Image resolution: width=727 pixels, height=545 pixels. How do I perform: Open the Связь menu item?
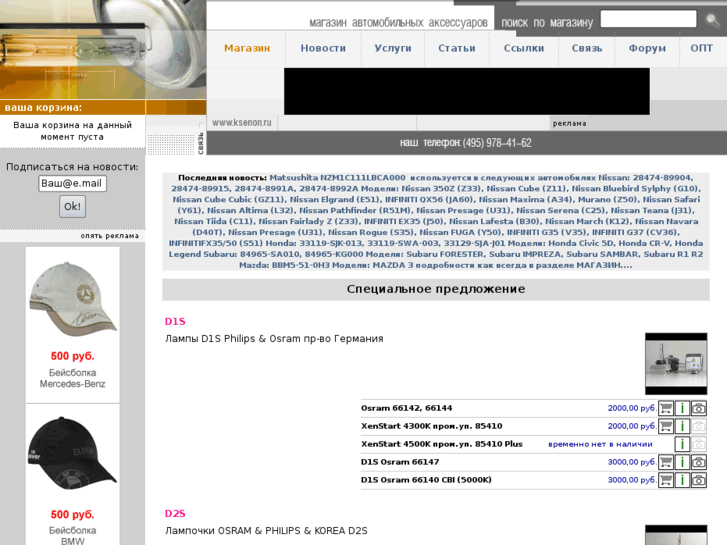tap(587, 48)
